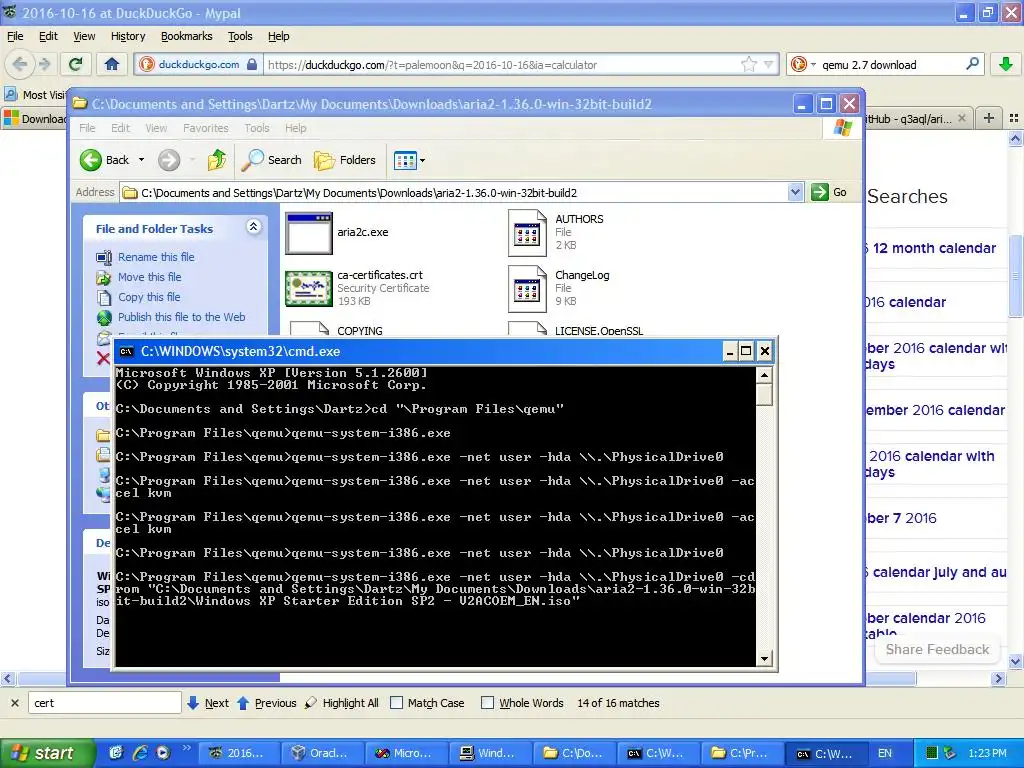Click Explorer Forward arrow button

tap(169, 160)
